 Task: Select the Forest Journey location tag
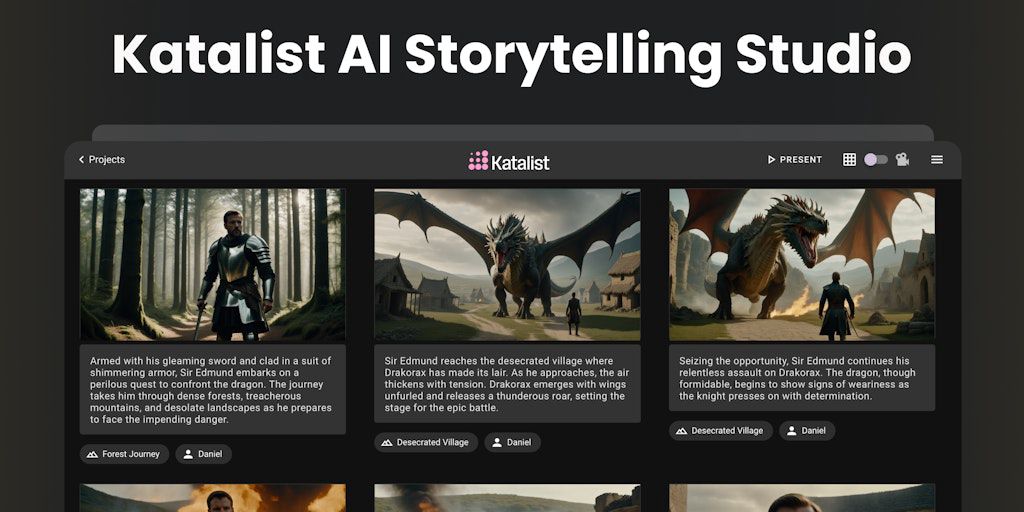coord(124,454)
